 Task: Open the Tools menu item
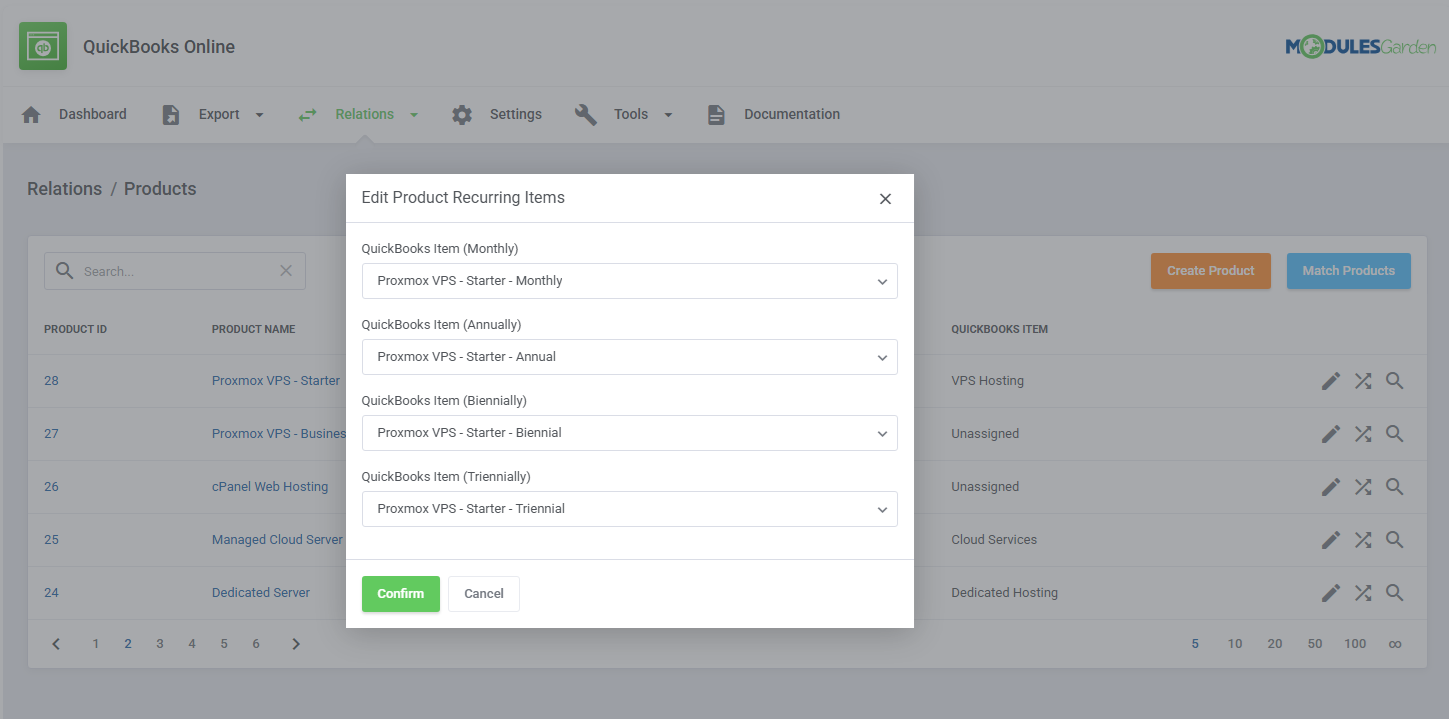[x=631, y=114]
